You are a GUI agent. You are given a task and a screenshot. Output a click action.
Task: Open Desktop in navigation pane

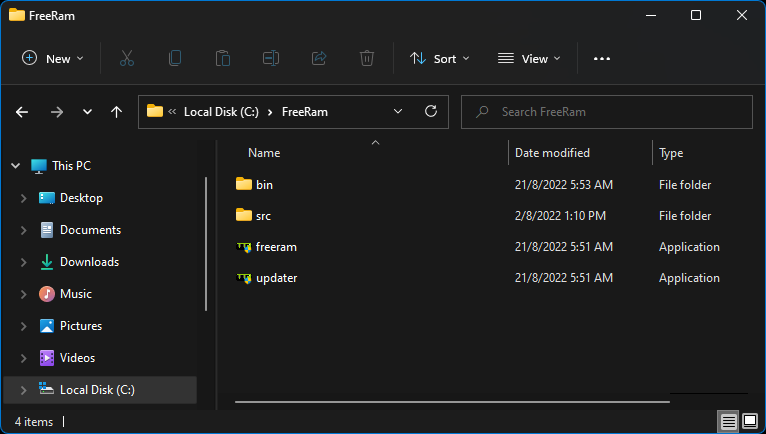[x=81, y=198]
